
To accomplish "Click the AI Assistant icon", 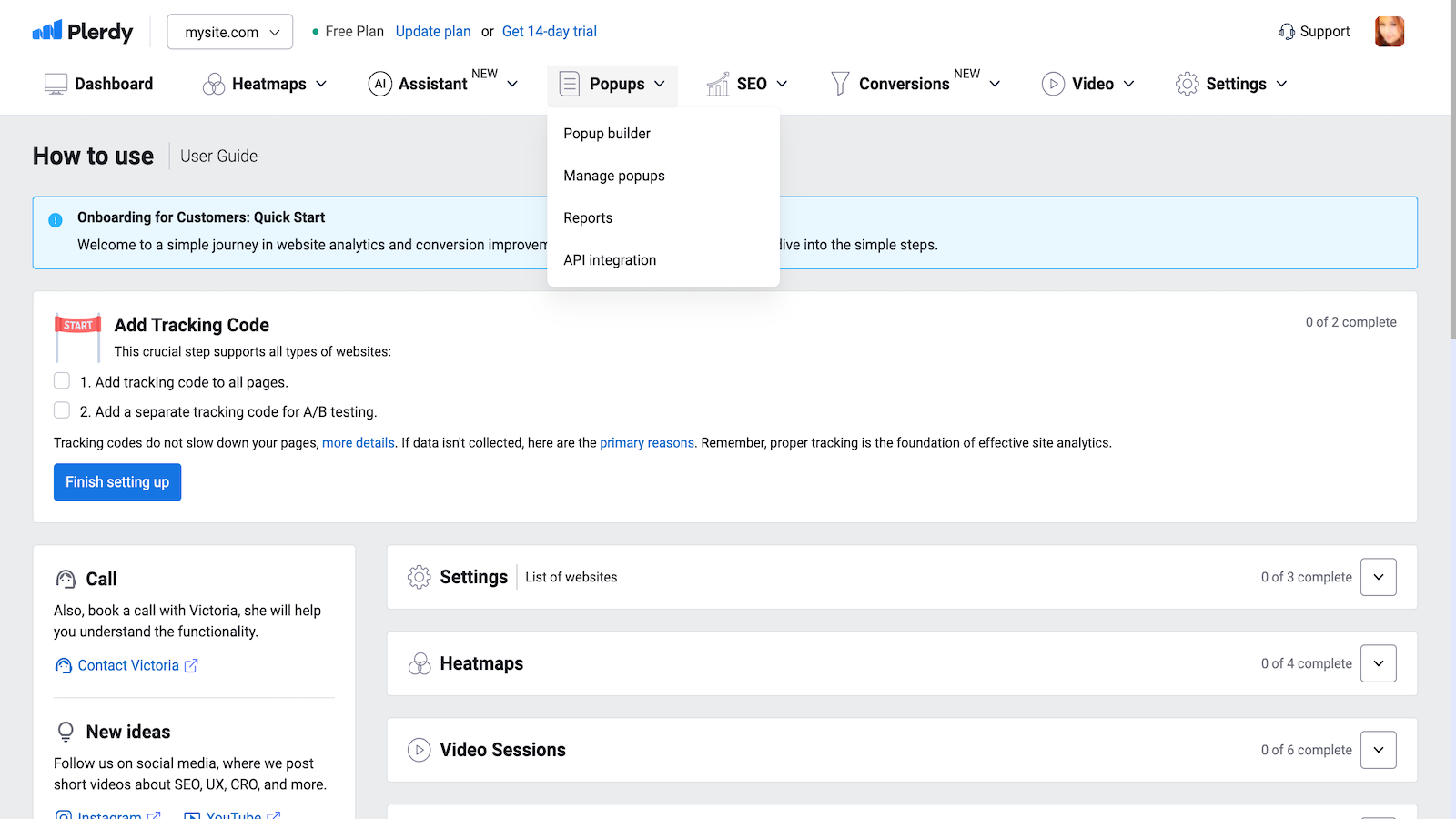I will pos(379,84).
